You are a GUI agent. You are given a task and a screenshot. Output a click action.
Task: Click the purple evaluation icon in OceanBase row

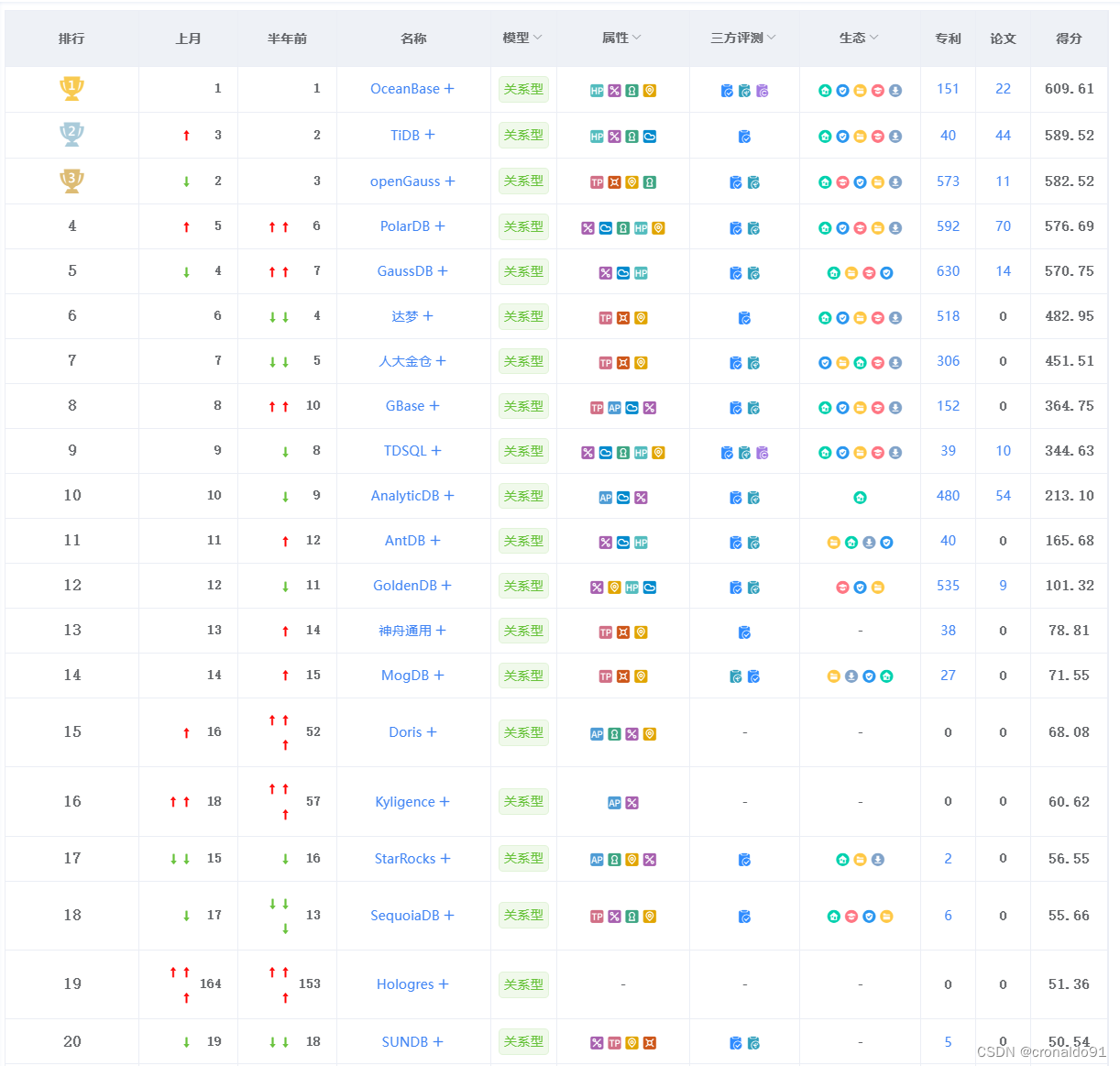(763, 91)
